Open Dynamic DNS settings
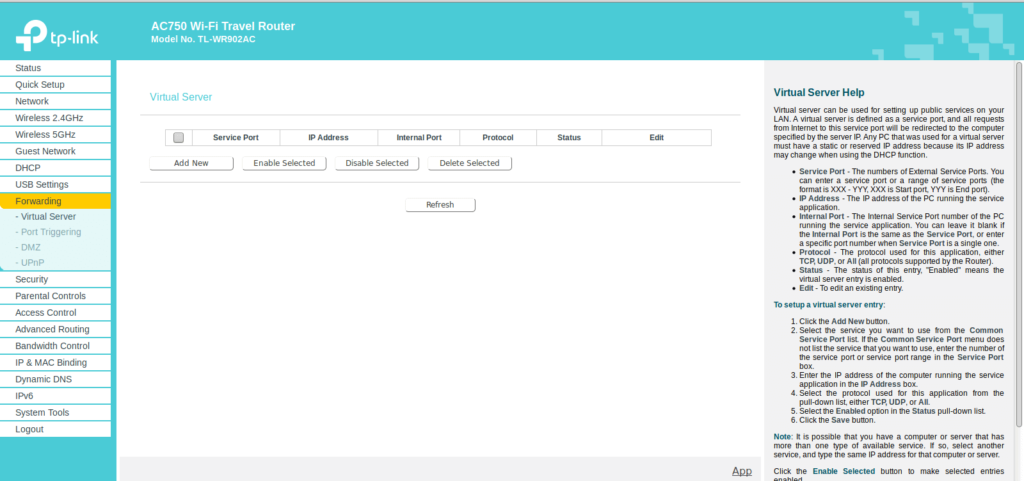 click(44, 379)
